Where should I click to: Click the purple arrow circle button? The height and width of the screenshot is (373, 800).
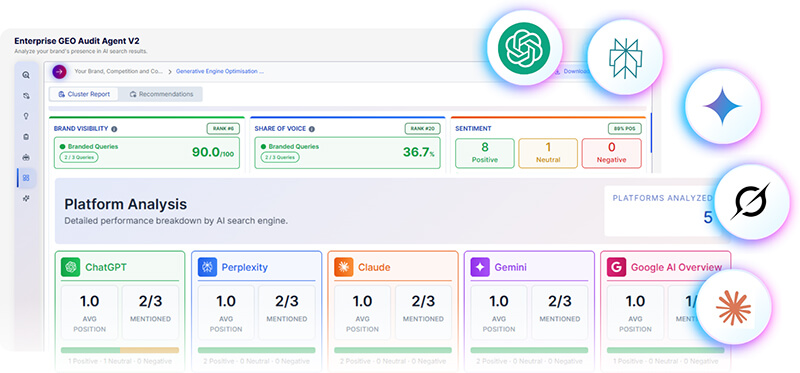click(x=59, y=72)
